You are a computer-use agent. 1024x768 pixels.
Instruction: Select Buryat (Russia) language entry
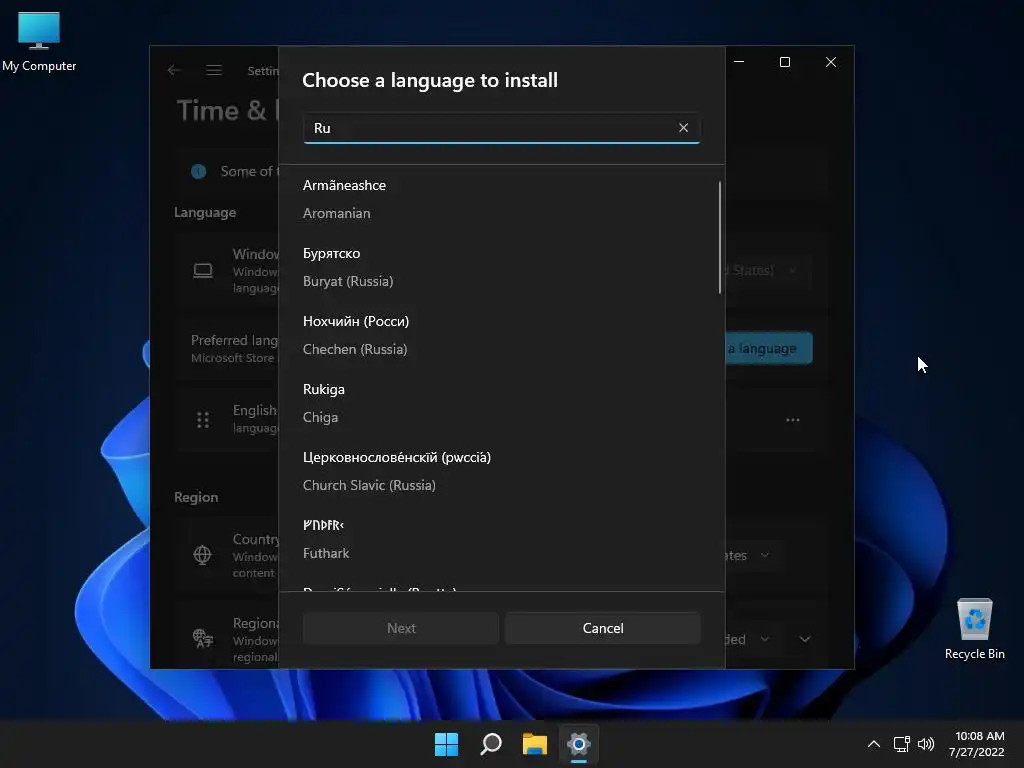501,267
